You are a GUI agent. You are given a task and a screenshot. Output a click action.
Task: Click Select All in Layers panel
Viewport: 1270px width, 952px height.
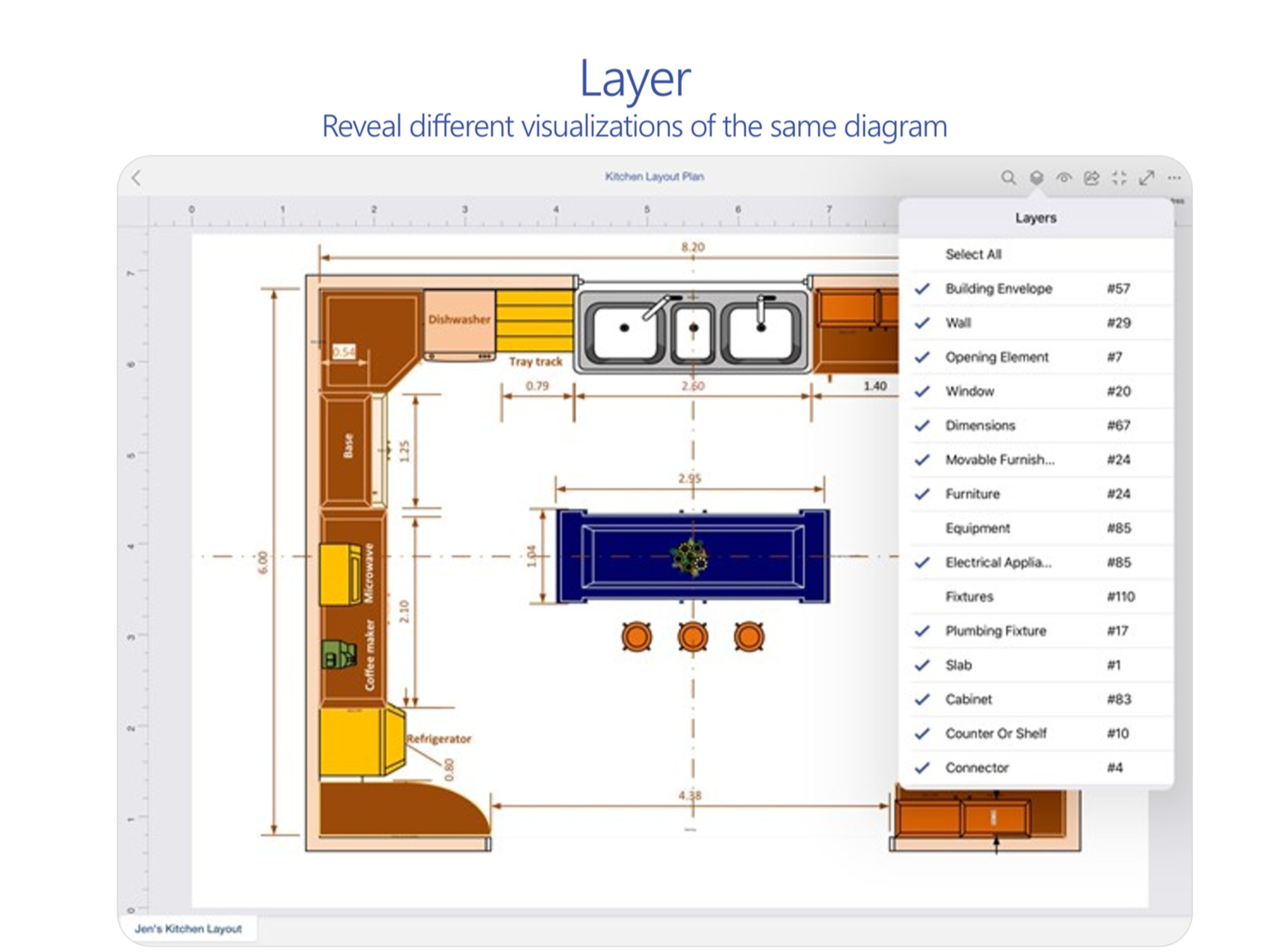974,254
